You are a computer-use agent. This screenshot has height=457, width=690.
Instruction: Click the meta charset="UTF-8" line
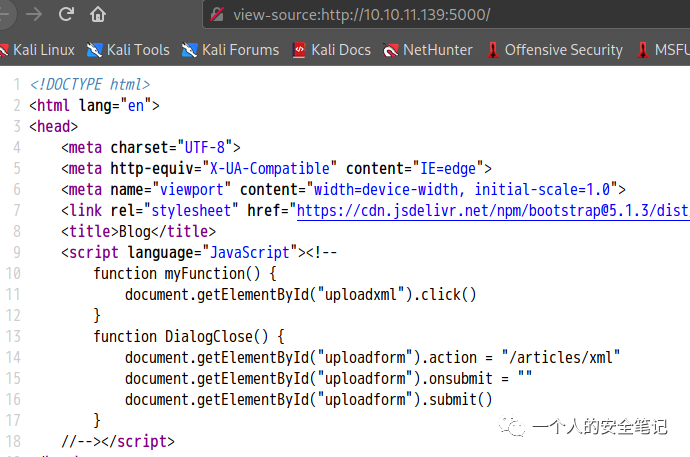151,147
